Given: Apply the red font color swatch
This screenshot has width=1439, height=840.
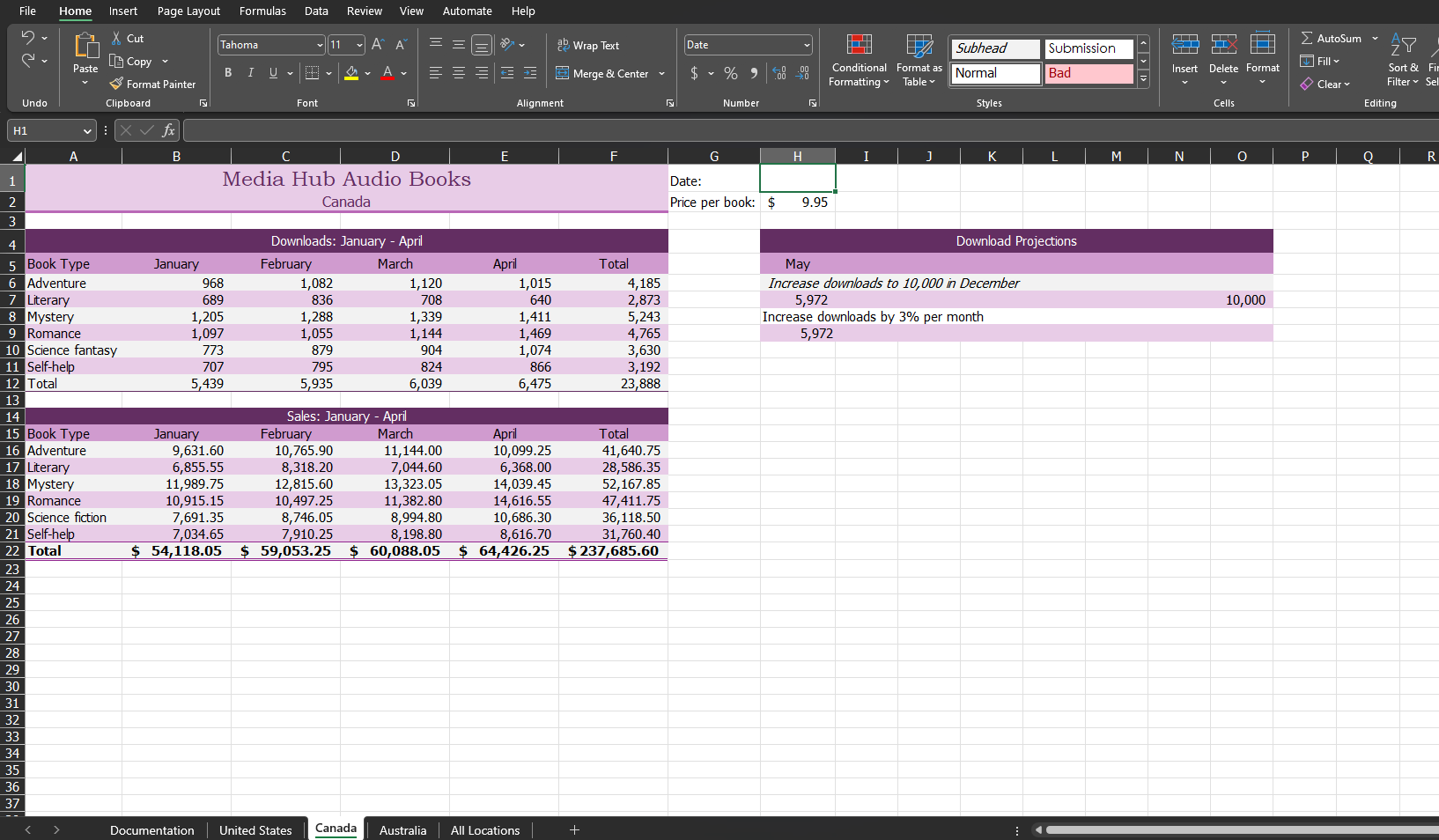Looking at the screenshot, I should 387,73.
